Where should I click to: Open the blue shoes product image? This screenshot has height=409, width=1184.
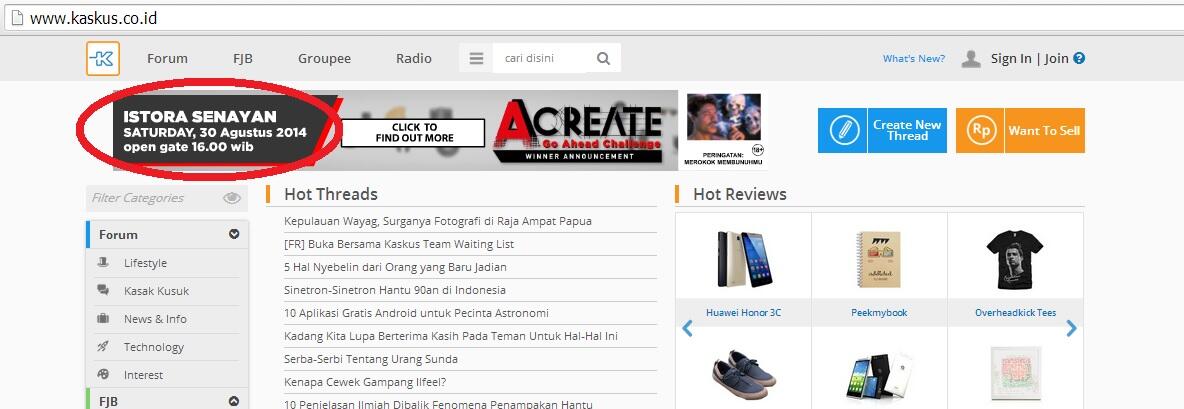(744, 374)
